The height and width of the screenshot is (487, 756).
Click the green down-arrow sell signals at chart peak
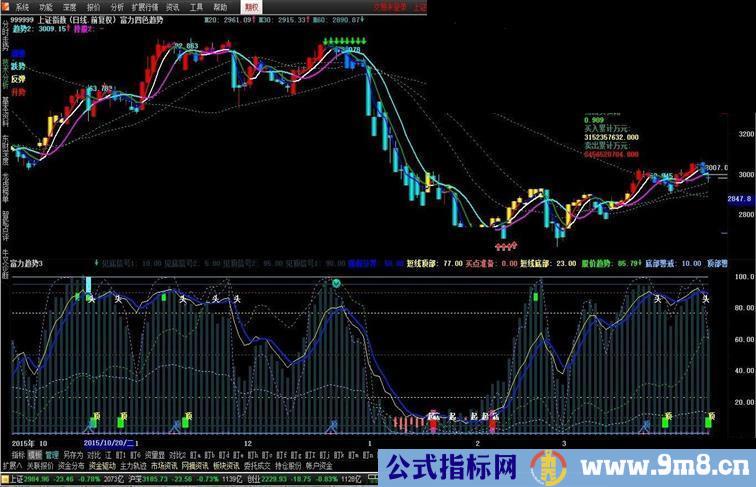pos(341,42)
